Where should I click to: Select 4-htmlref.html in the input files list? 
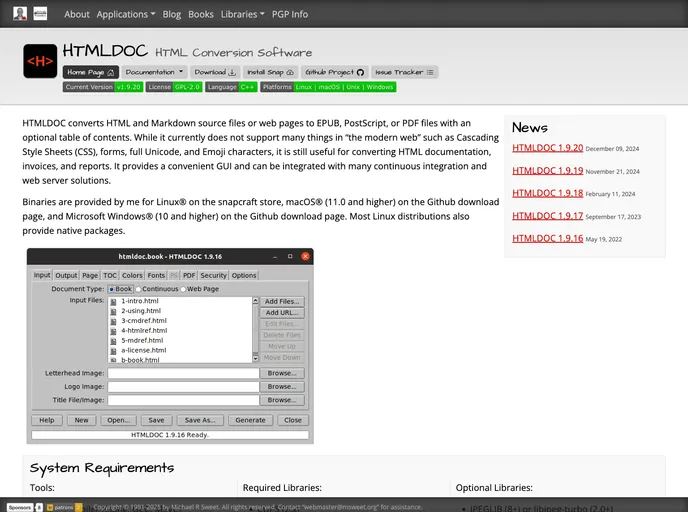pyautogui.click(x=144, y=330)
